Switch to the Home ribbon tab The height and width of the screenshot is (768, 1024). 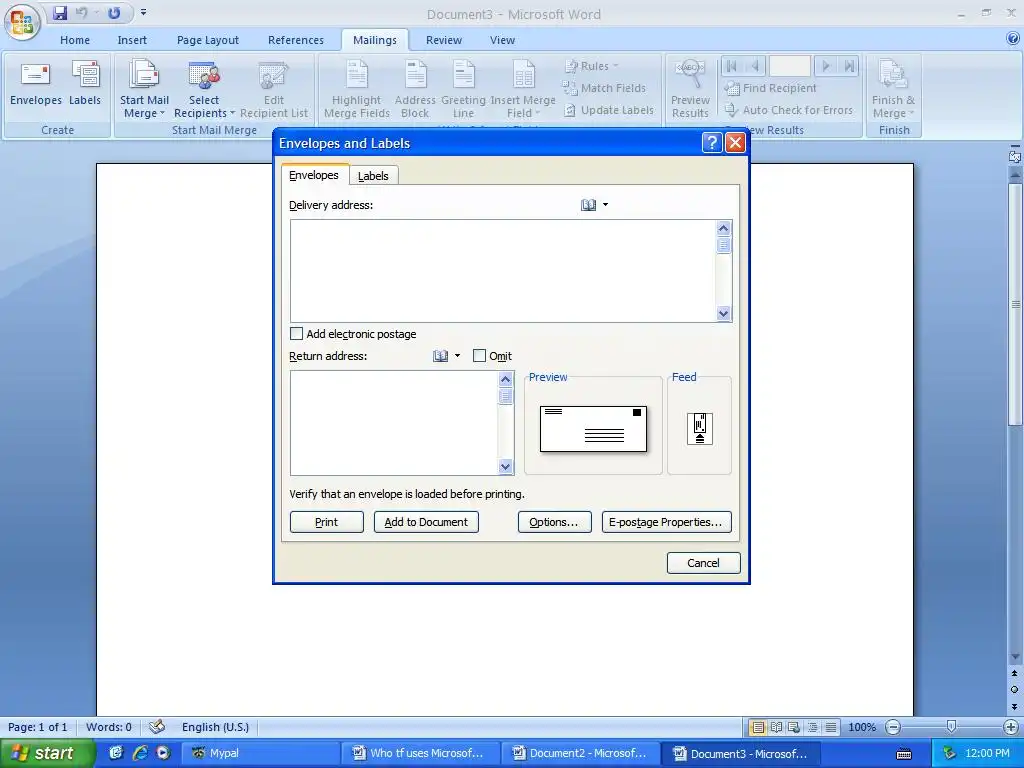click(75, 40)
